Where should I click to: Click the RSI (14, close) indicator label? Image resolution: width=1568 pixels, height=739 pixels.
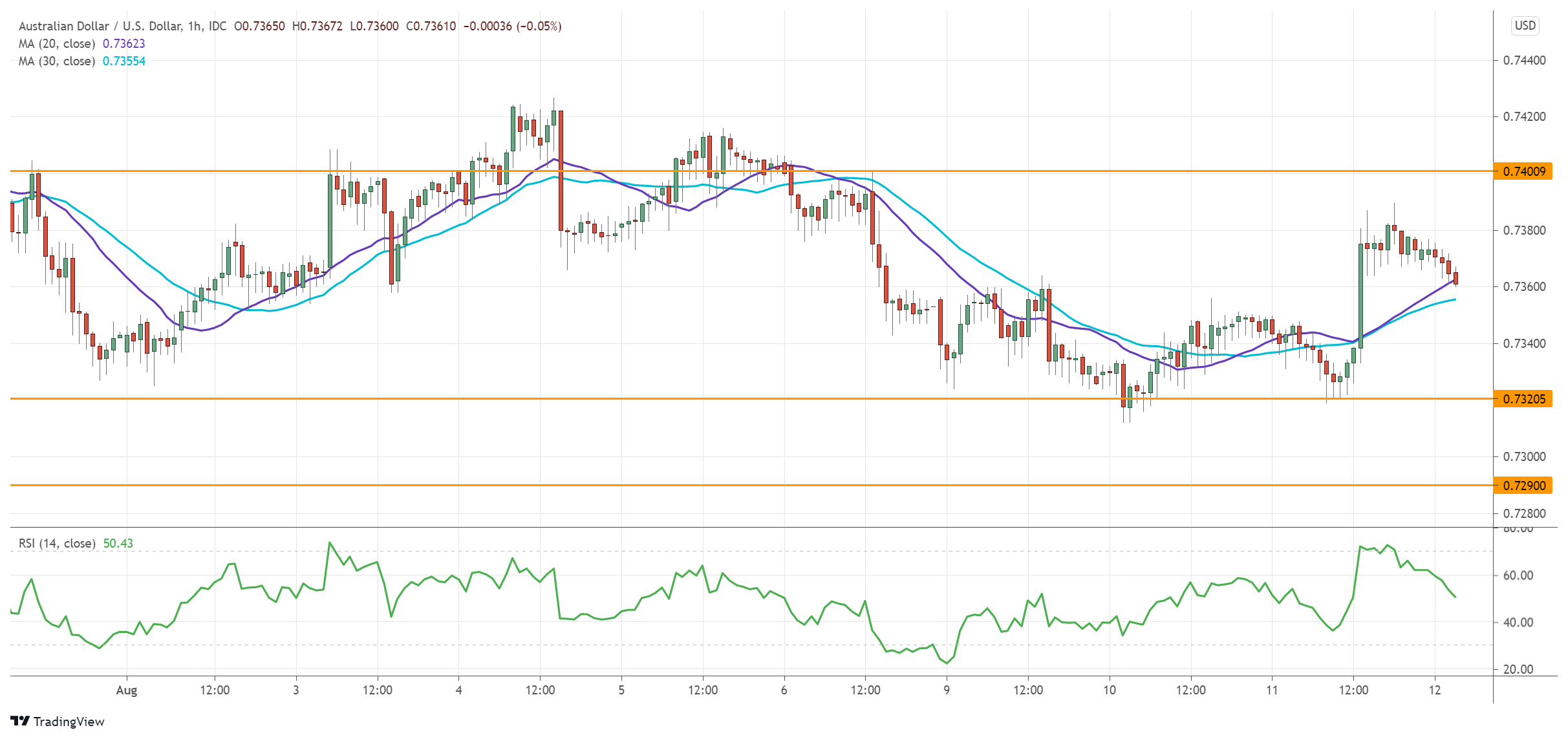57,543
